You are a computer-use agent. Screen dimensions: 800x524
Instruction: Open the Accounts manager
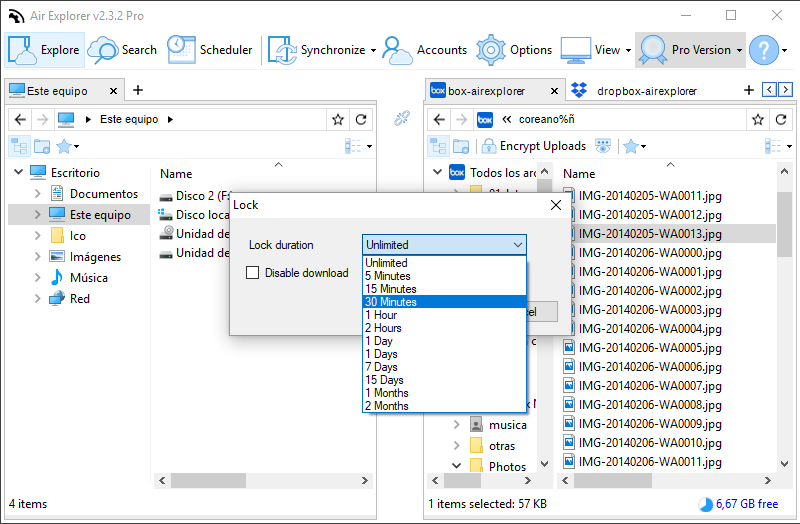click(x=424, y=50)
